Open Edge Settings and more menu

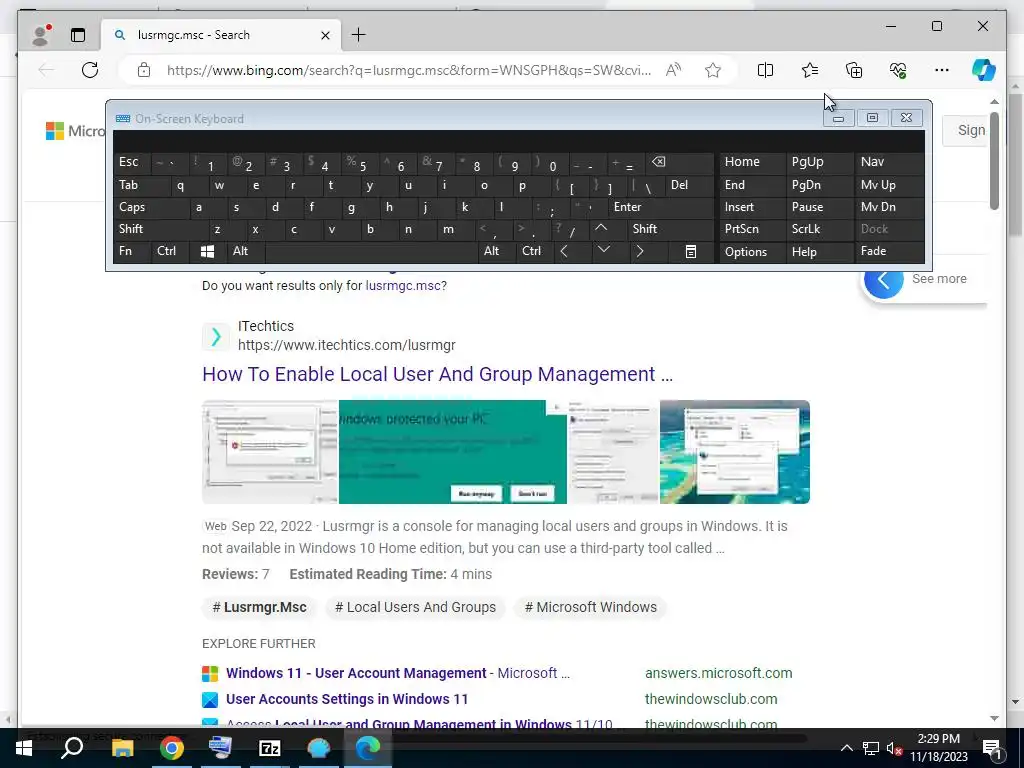(x=942, y=70)
